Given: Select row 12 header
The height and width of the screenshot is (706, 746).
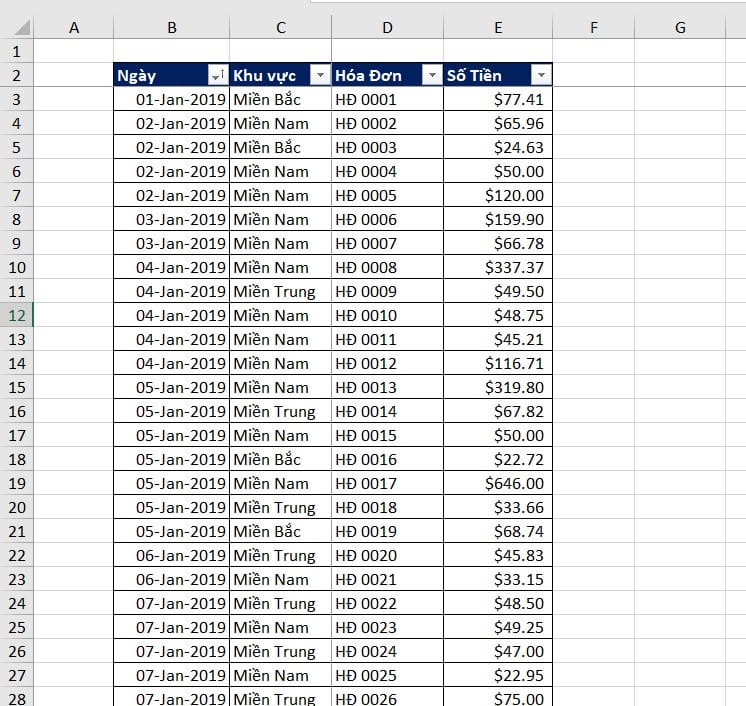Looking at the screenshot, I should (x=17, y=315).
